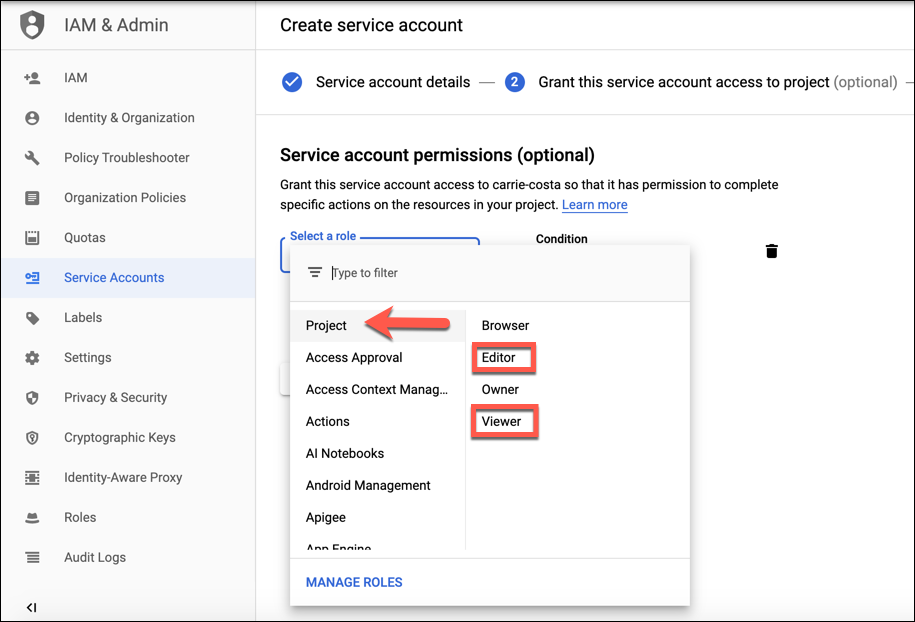Click the Organization Policies document icon
This screenshot has height=622, width=915.
(x=32, y=198)
